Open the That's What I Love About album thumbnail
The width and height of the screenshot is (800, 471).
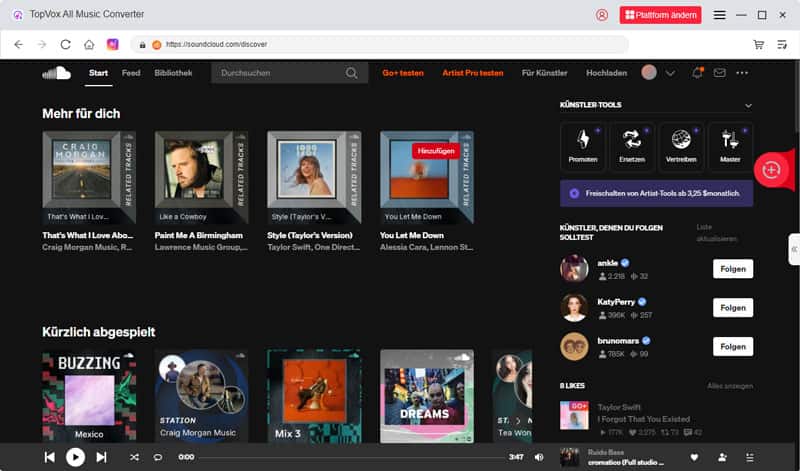[89, 178]
